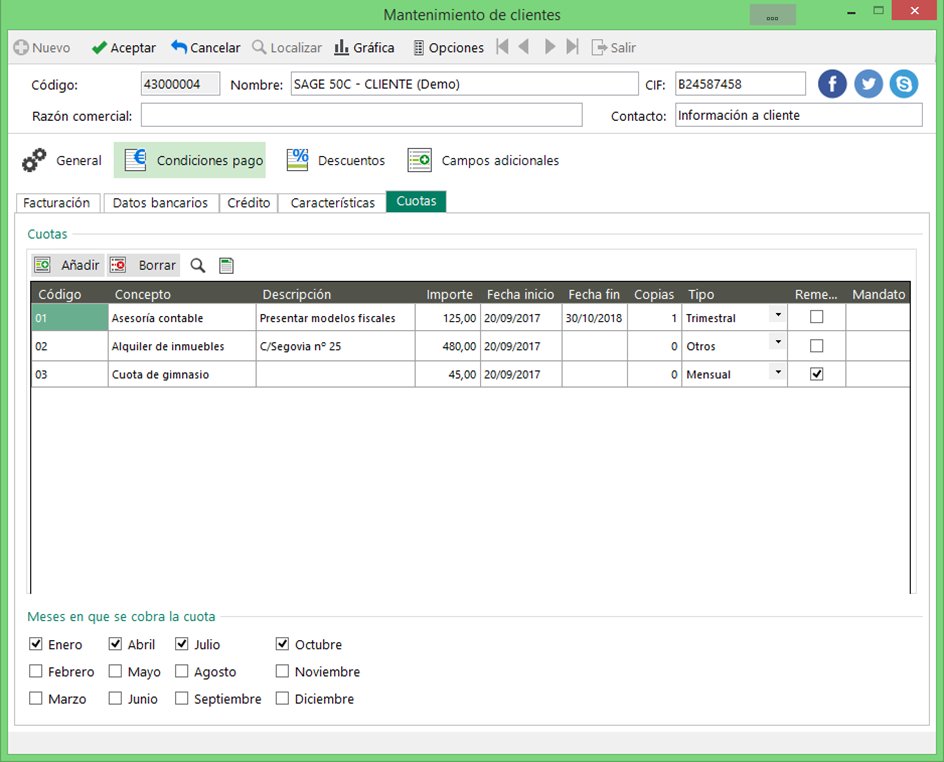Uncheck Remesa for Cuota de gimnasio
944x762 pixels.
click(x=816, y=374)
